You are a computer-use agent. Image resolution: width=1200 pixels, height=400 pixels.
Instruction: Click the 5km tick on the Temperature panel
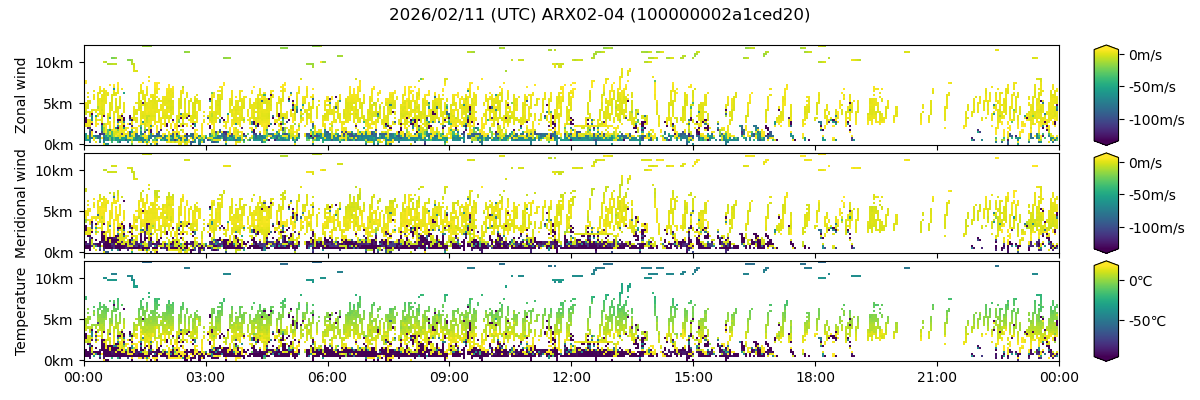pos(62,320)
